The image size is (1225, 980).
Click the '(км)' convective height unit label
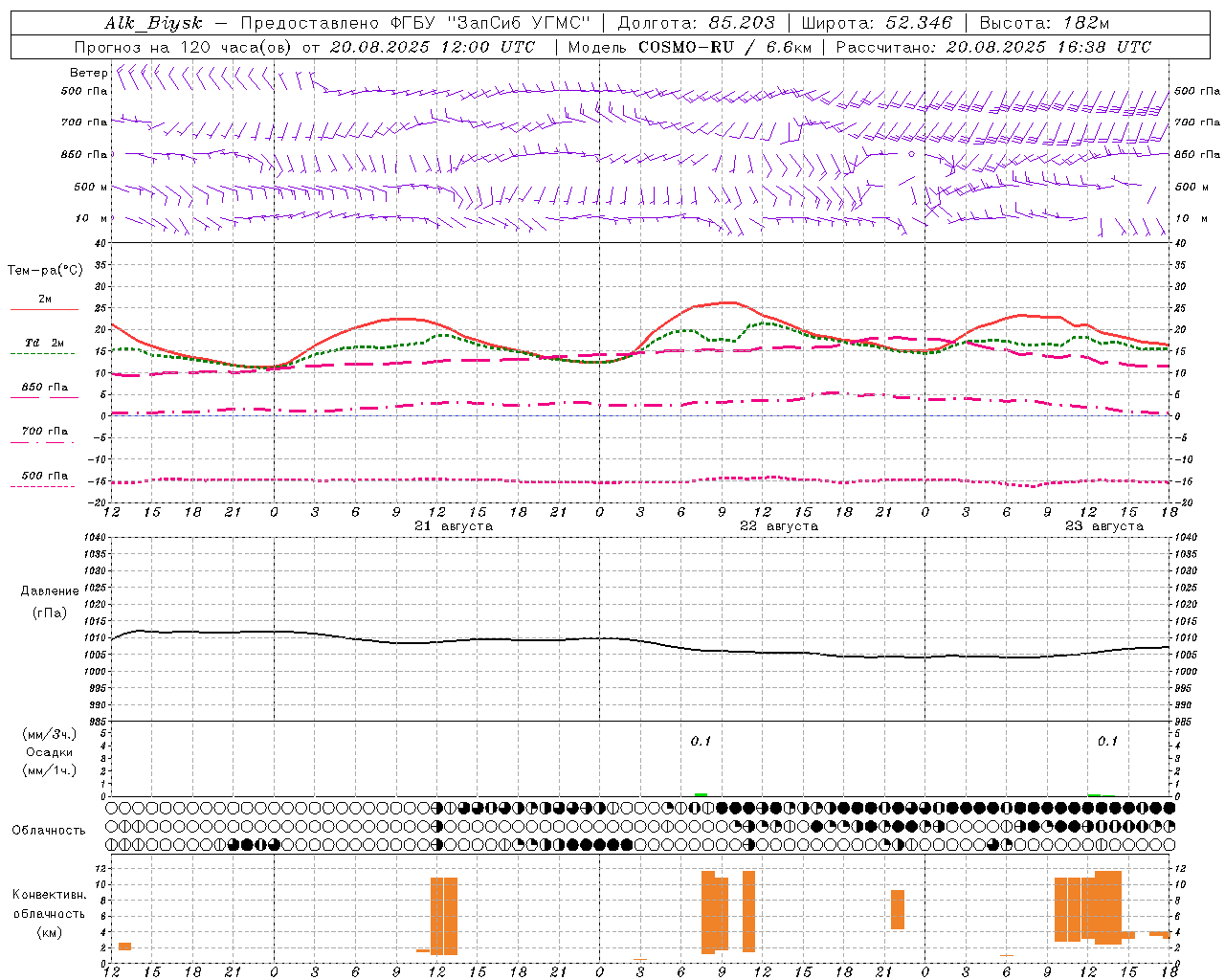coord(50,932)
